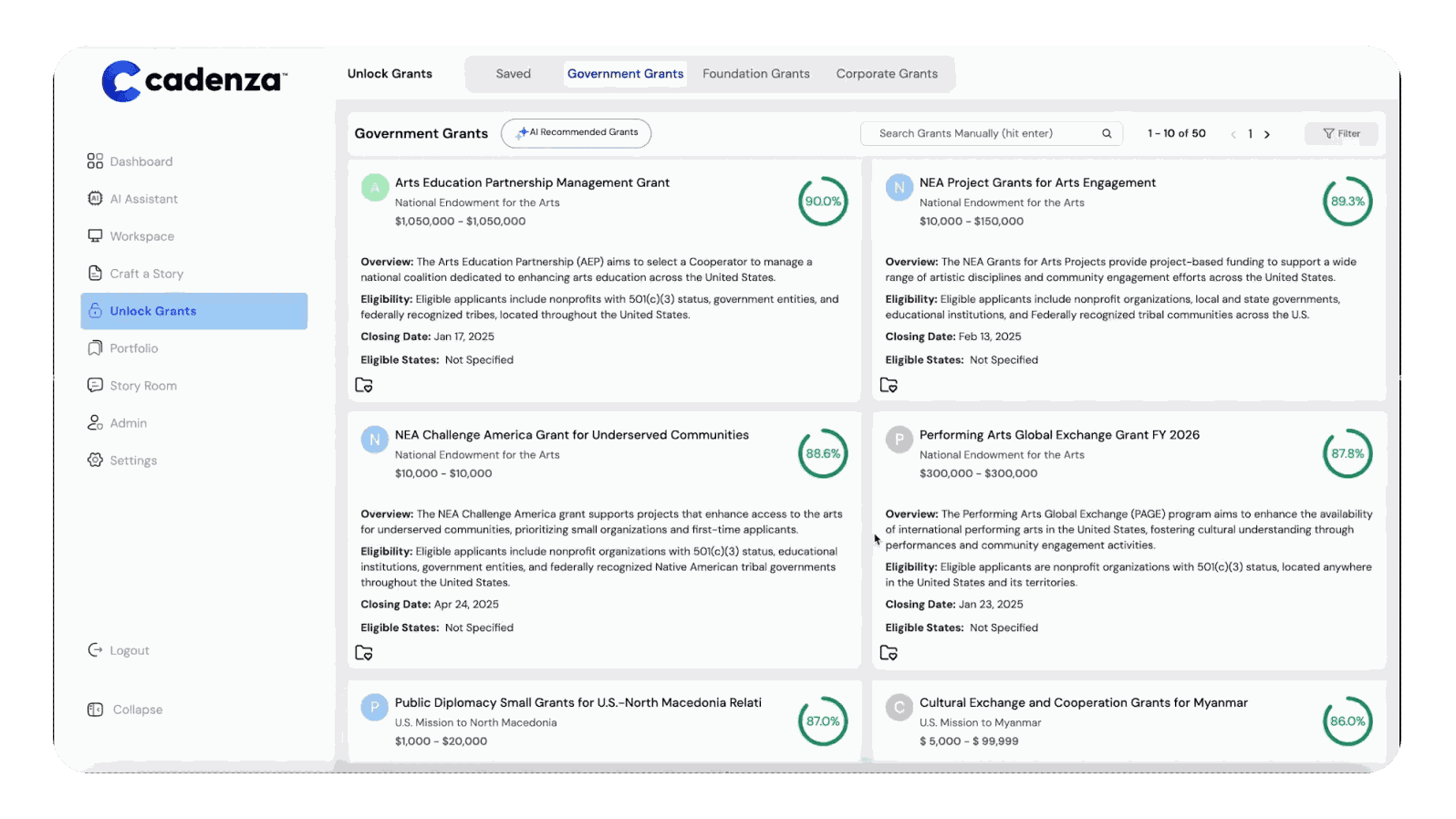Click the Arts Education Partnership Management Grant title
Screen dimensions: 1456x819
tap(532, 182)
